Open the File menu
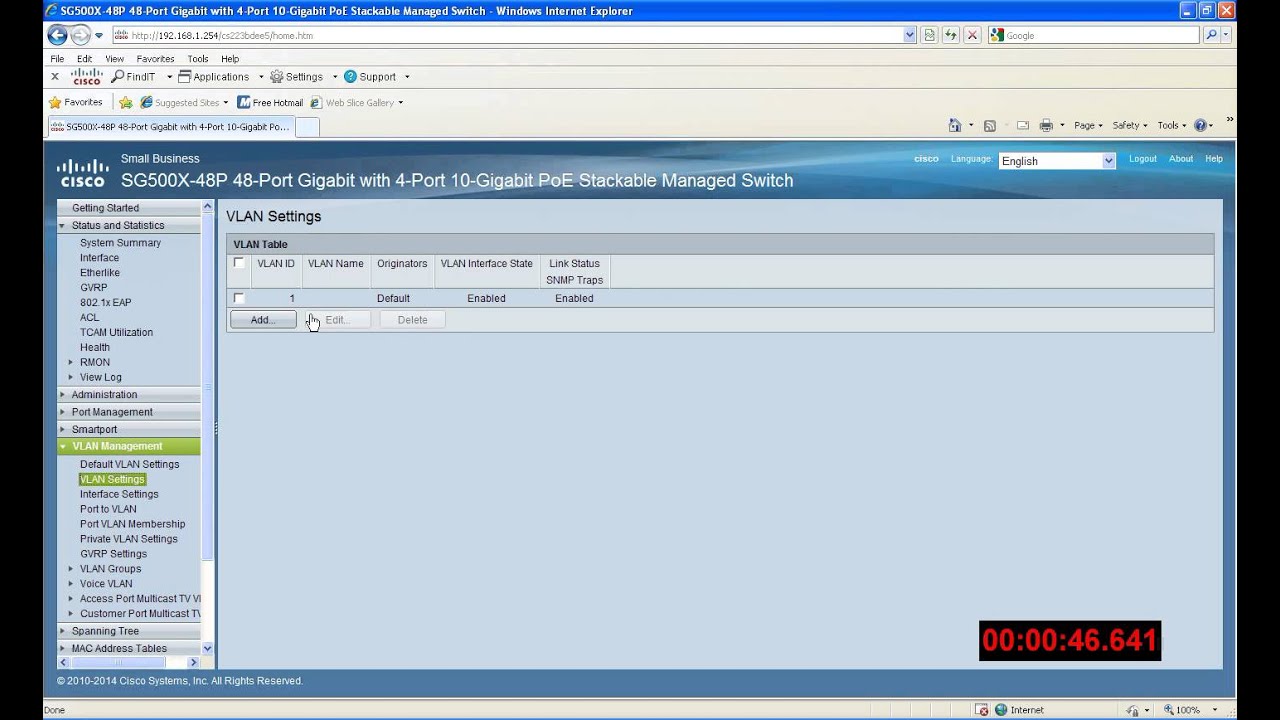1280x720 pixels. pyautogui.click(x=57, y=59)
